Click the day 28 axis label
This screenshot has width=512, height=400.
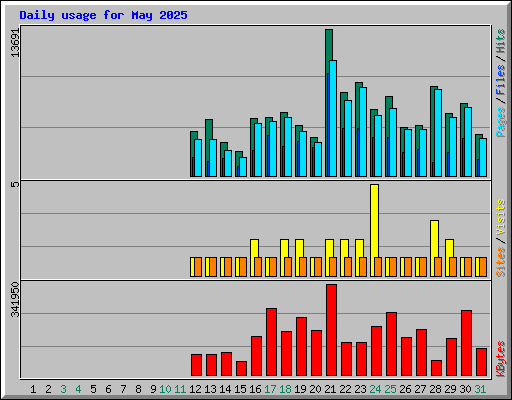coord(435,389)
